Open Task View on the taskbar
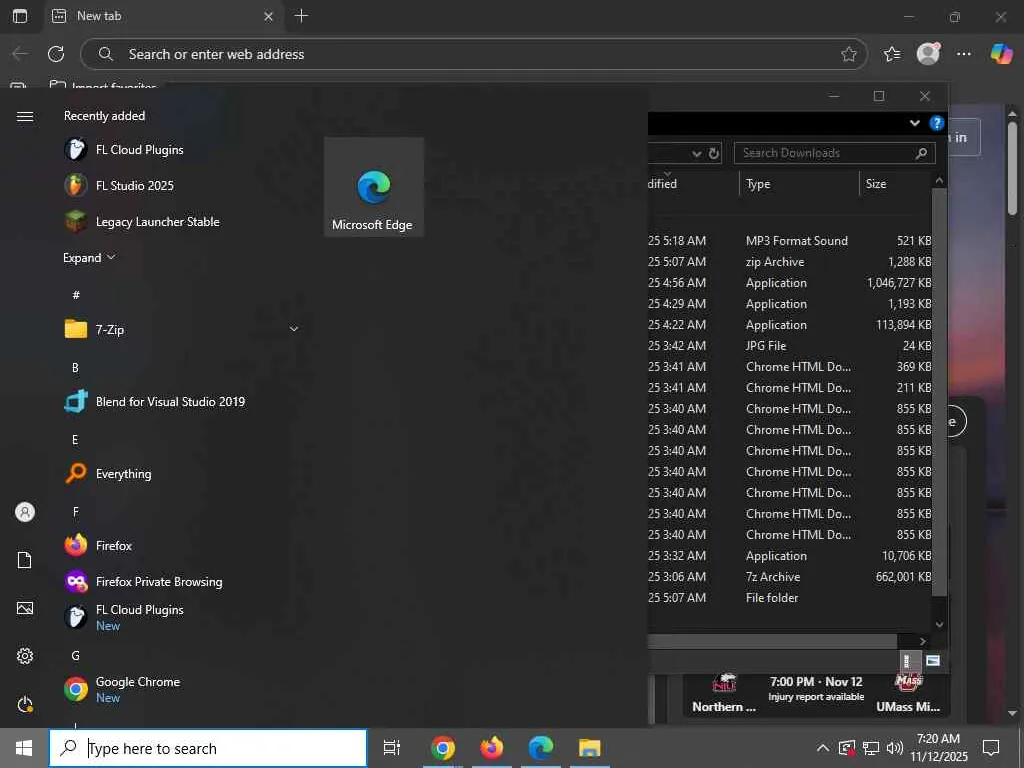Viewport: 1024px width, 768px height. [392, 748]
